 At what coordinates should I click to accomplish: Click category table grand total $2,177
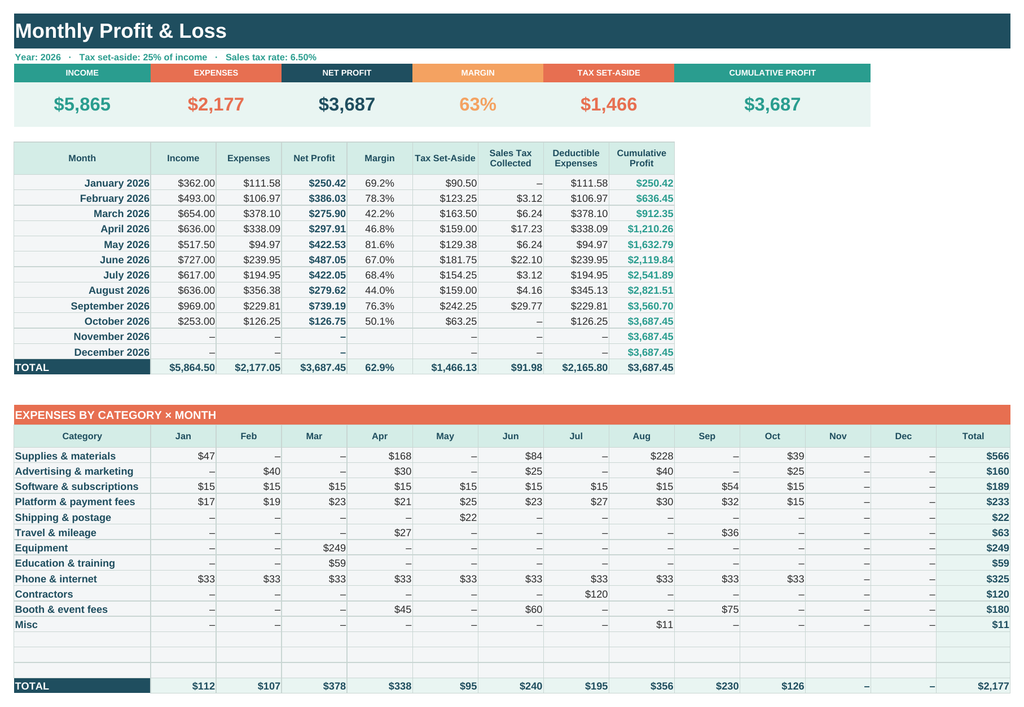pyautogui.click(x=973, y=685)
